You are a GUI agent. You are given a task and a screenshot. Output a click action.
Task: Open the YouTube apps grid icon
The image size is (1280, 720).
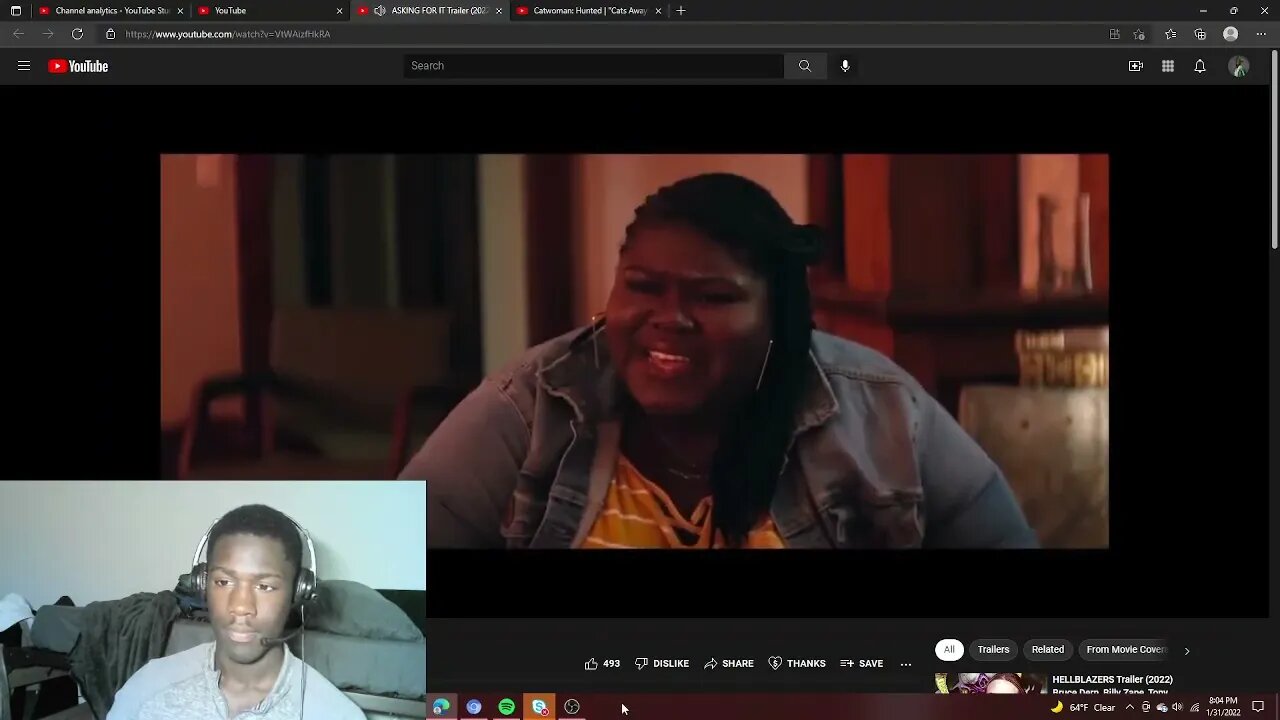click(x=1168, y=66)
